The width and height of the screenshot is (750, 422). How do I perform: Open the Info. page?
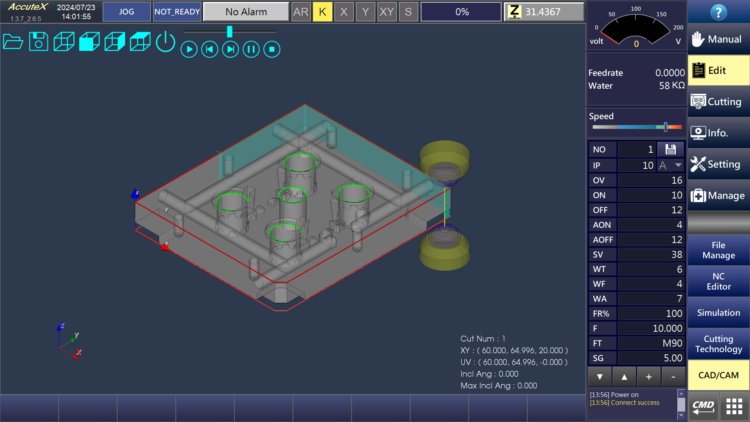pos(718,133)
